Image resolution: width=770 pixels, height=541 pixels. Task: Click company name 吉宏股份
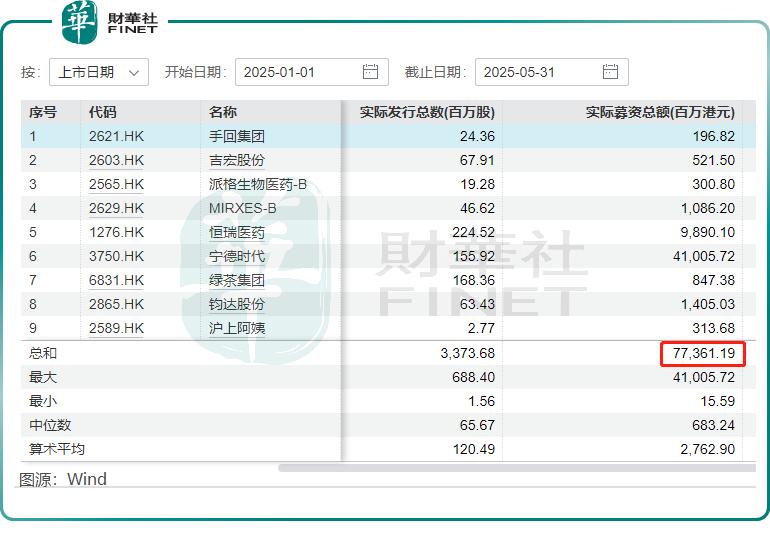pos(237,161)
